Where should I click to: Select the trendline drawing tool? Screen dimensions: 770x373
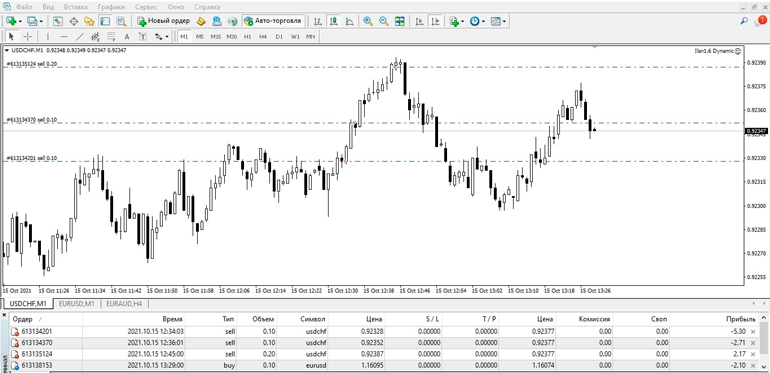(x=79, y=36)
